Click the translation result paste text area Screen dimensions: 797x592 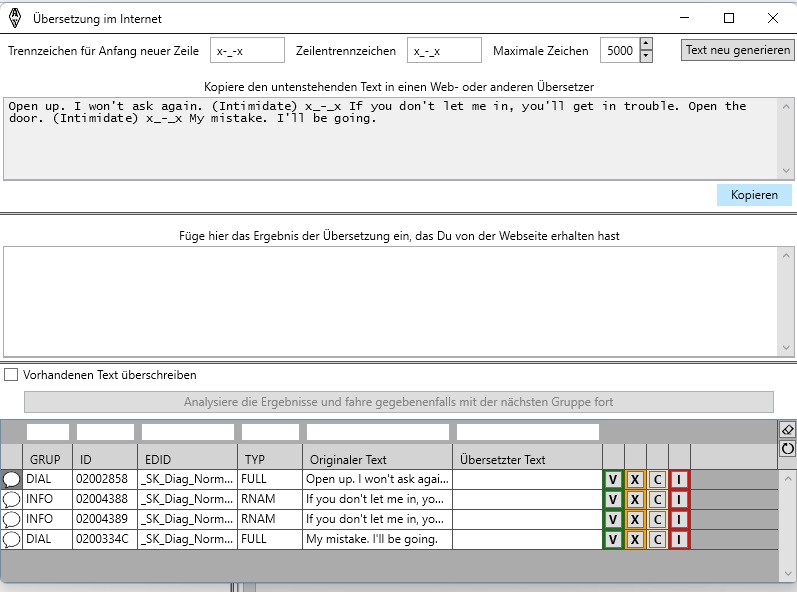point(390,300)
